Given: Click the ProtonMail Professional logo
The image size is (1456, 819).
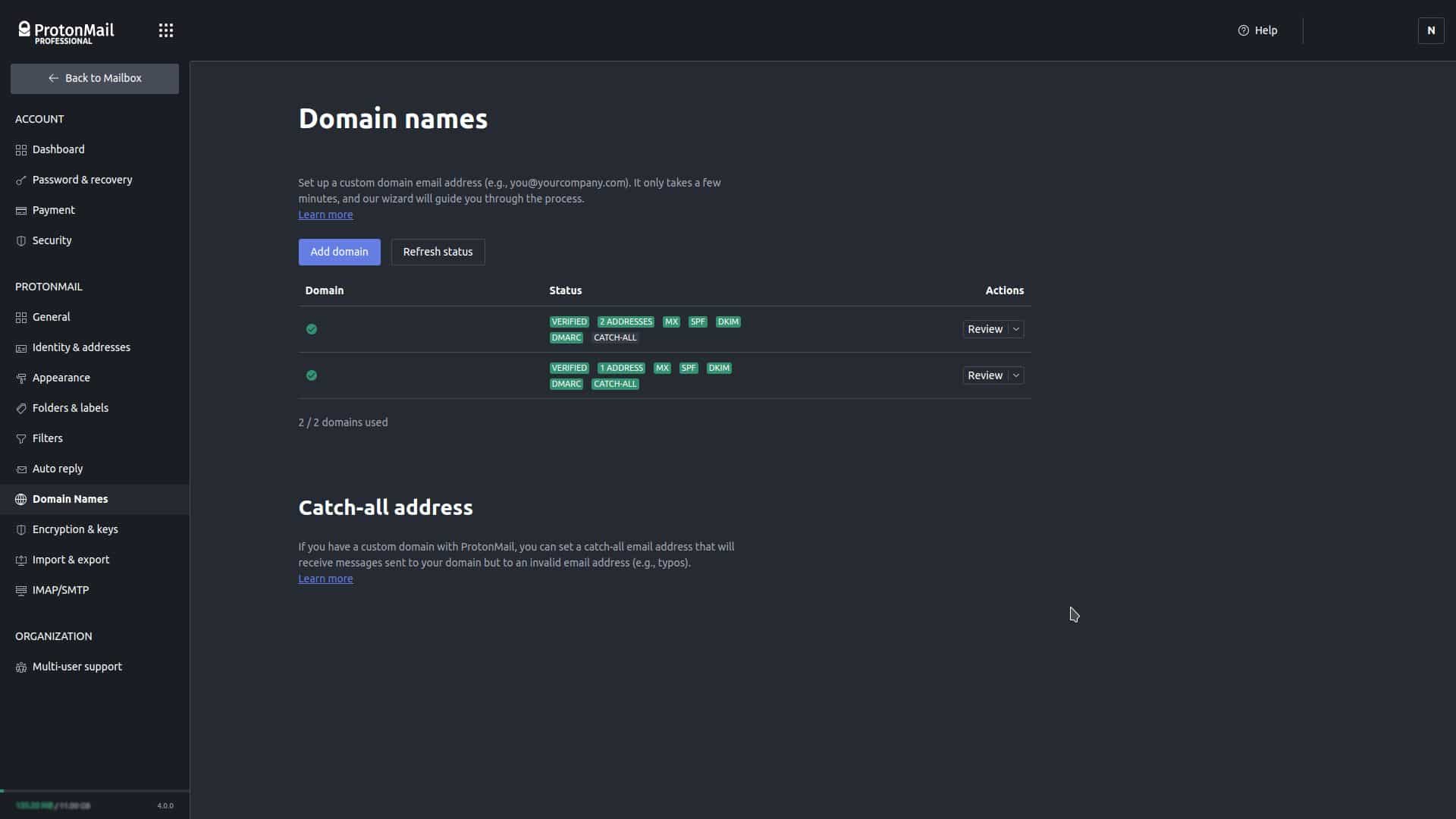Looking at the screenshot, I should coord(66,32).
